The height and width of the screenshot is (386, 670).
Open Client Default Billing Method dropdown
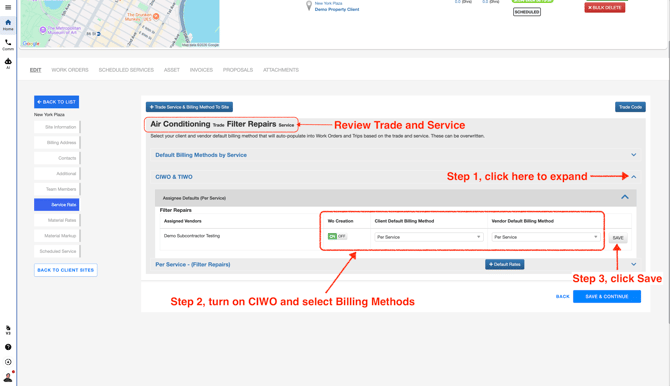point(429,237)
